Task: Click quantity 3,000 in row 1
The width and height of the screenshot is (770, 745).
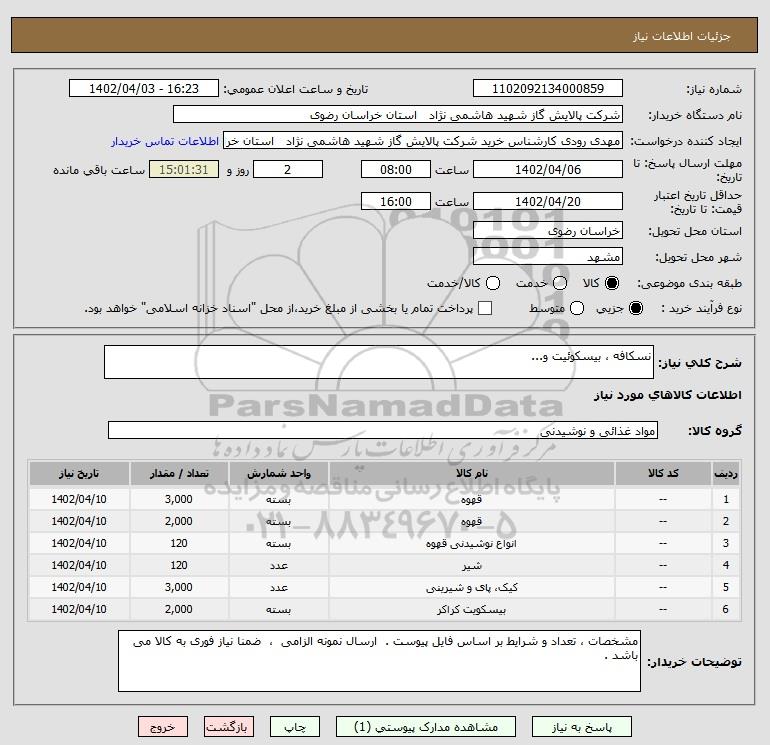Action: [179, 499]
